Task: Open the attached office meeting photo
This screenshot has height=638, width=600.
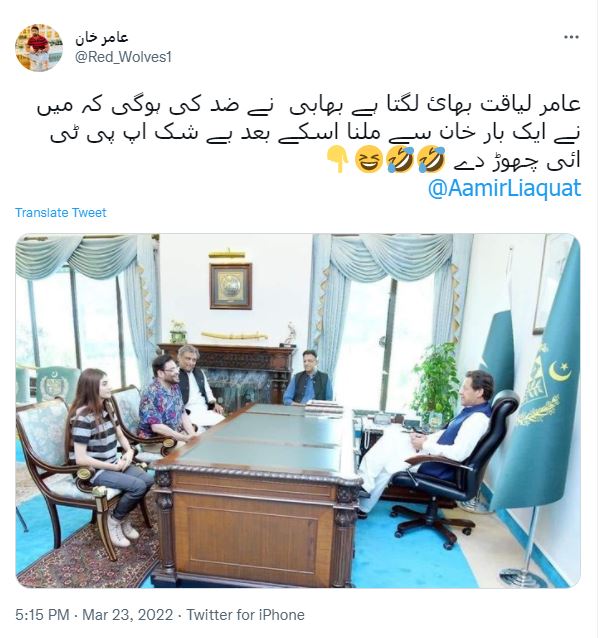Action: (298, 411)
